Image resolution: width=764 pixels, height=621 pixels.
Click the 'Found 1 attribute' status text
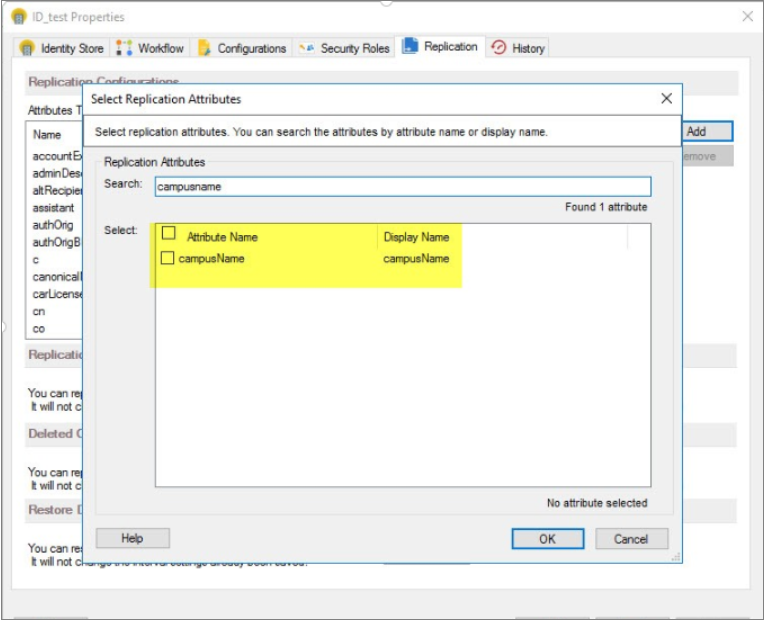pyautogui.click(x=606, y=207)
